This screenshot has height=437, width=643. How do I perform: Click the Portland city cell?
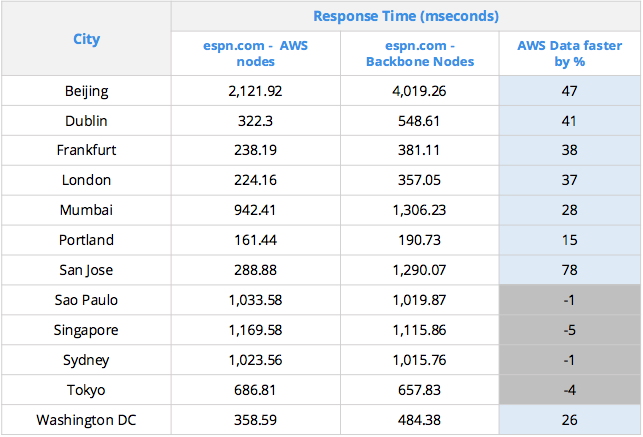point(87,240)
